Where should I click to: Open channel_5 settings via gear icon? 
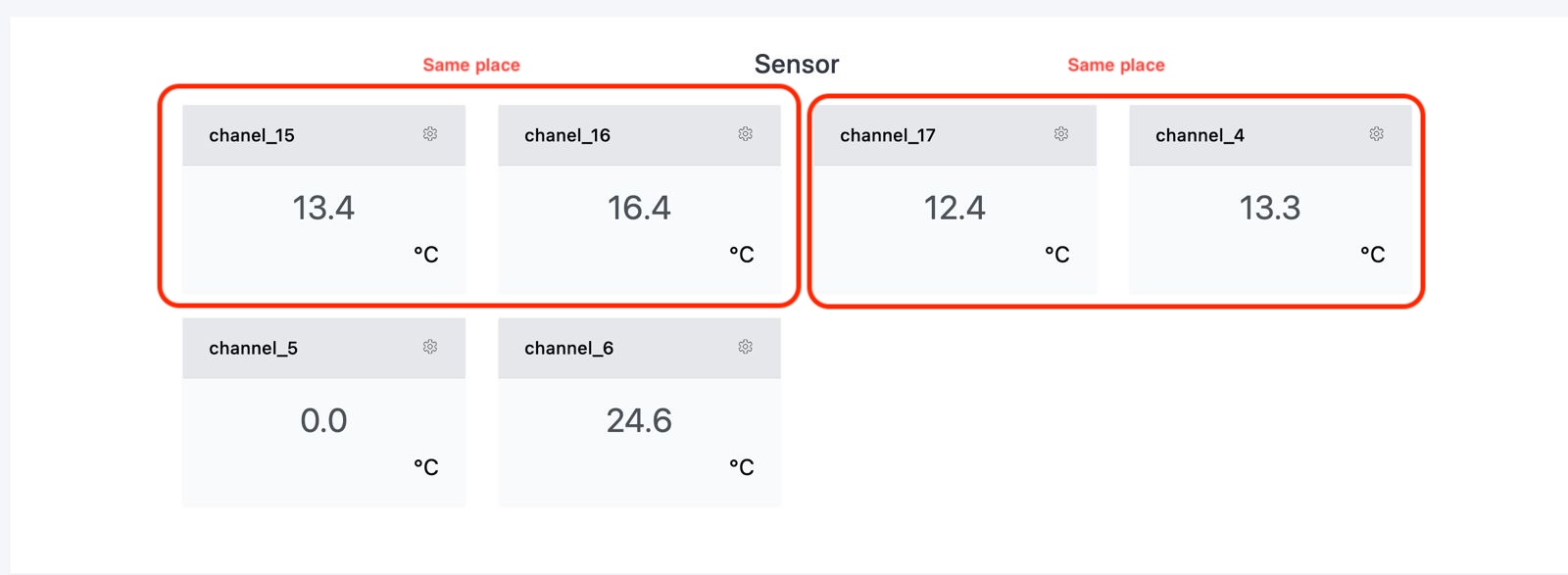430,347
